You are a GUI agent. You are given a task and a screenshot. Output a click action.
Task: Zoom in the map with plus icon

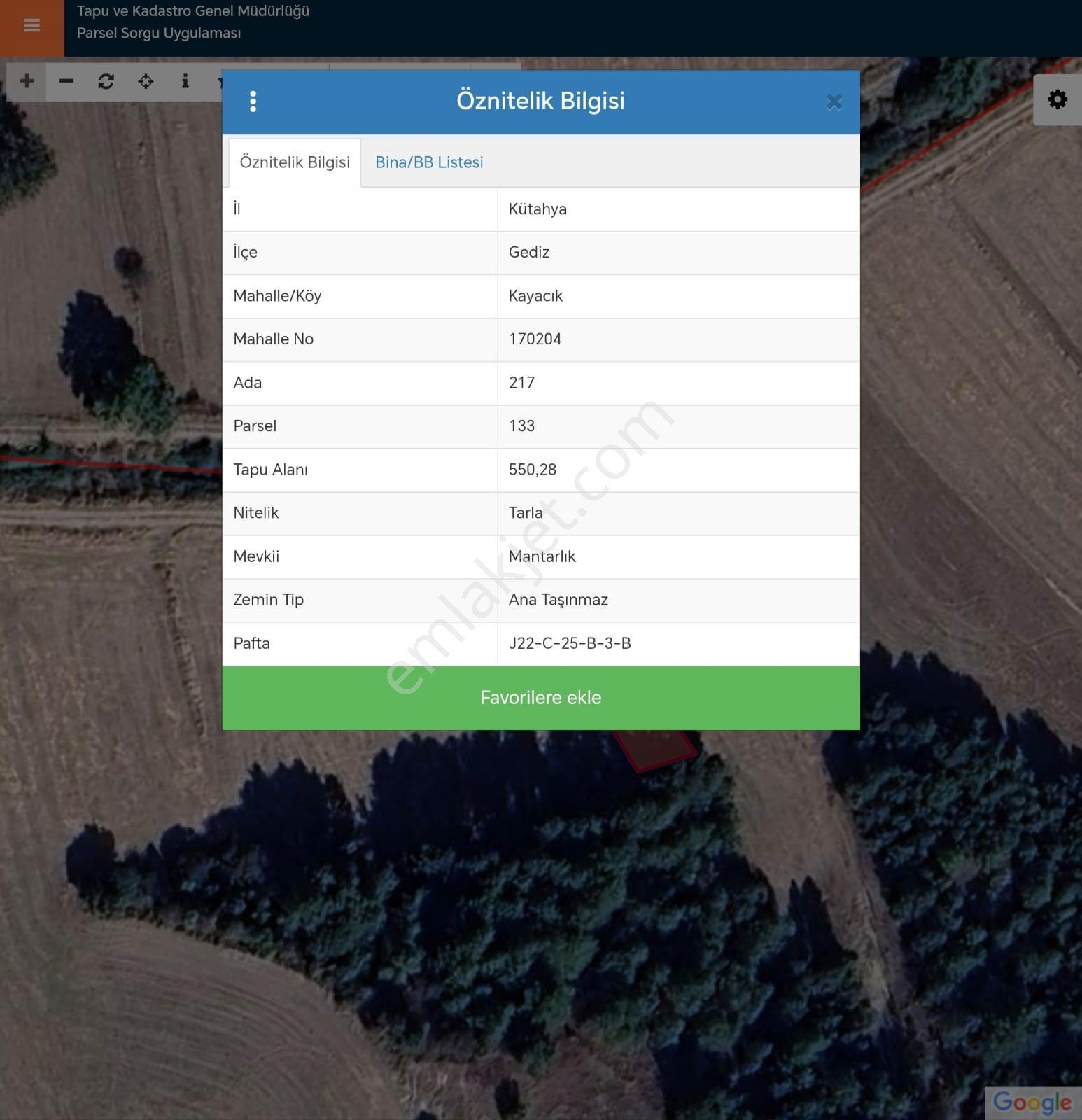coord(27,81)
